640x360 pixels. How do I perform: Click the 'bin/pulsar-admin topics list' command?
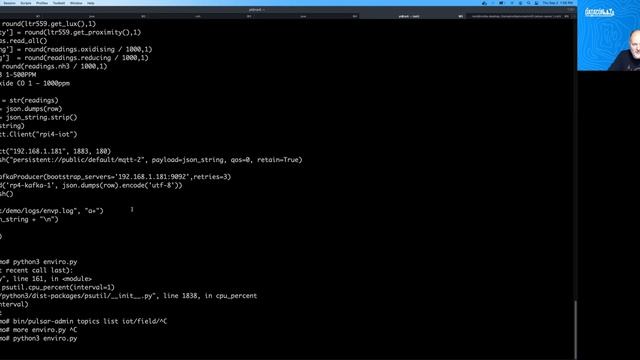84,322
